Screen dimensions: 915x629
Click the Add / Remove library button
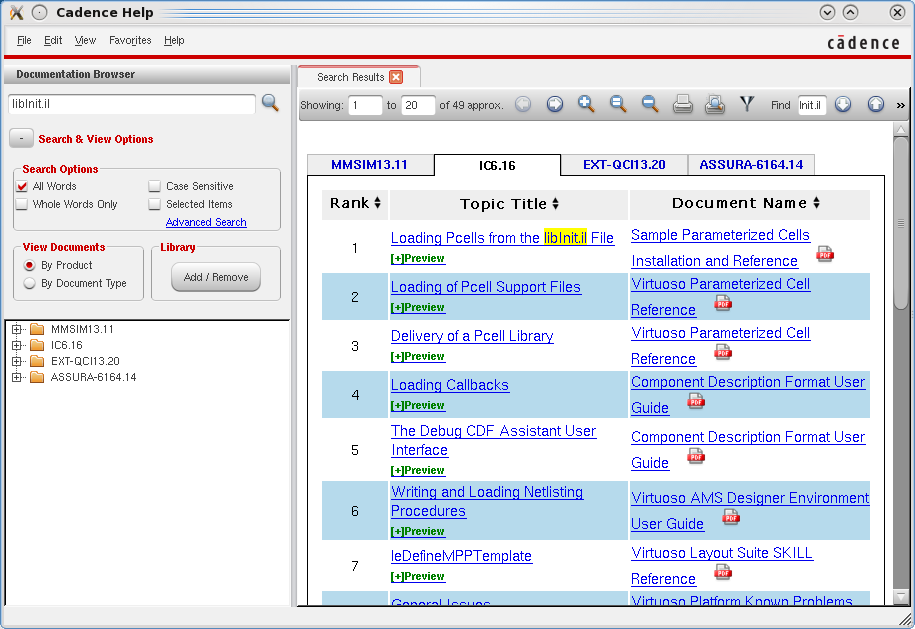click(x=216, y=277)
